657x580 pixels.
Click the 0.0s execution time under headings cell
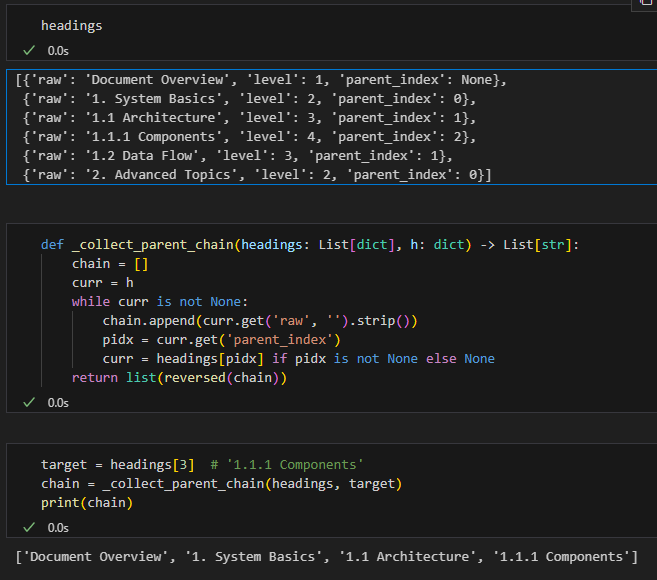[x=58, y=51]
